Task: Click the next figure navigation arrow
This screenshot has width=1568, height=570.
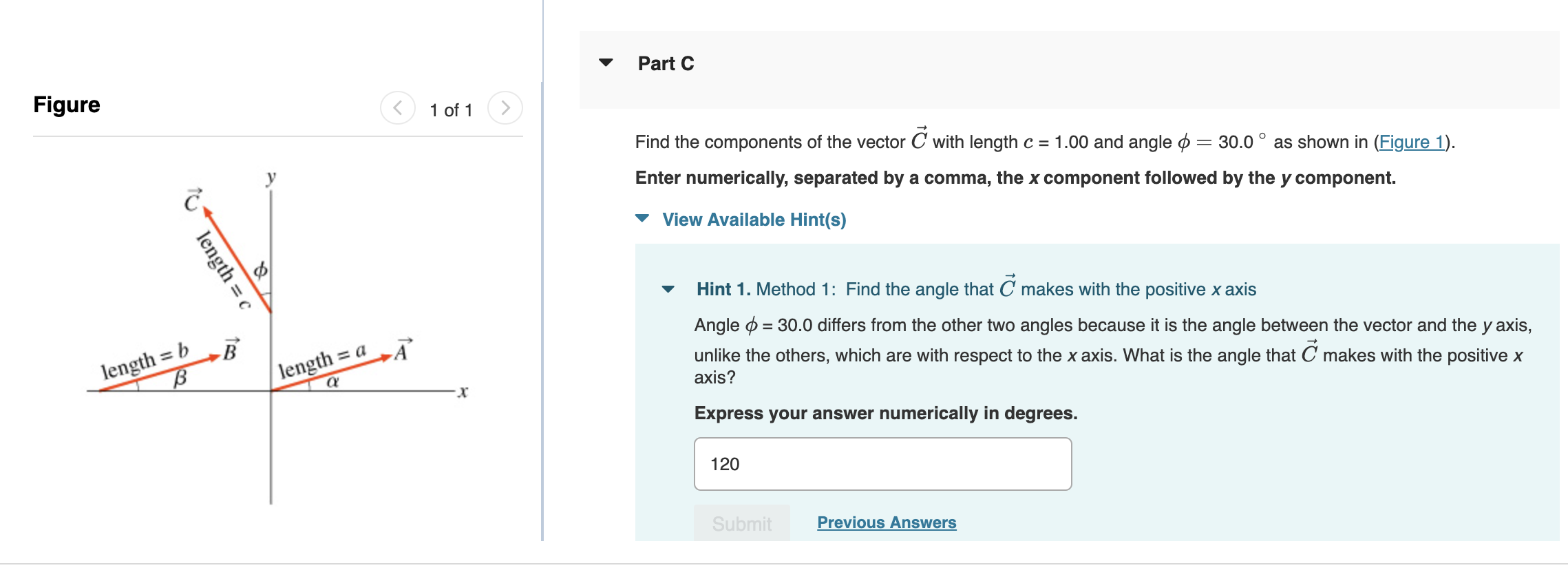Action: click(505, 107)
